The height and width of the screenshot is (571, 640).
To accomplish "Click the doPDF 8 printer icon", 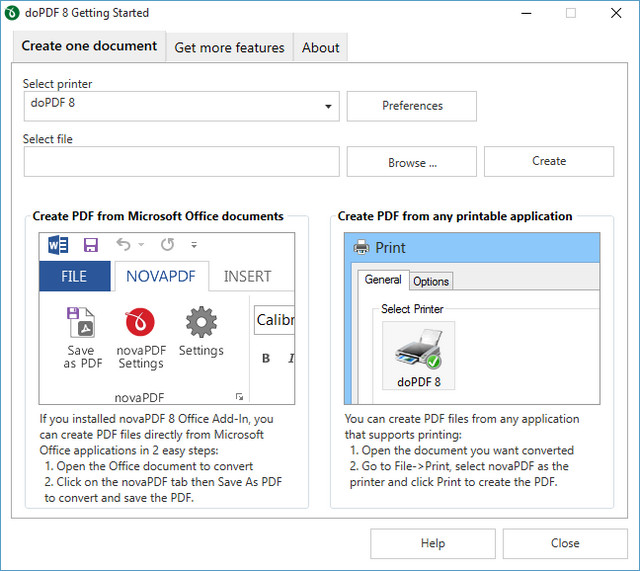I will click(x=418, y=349).
